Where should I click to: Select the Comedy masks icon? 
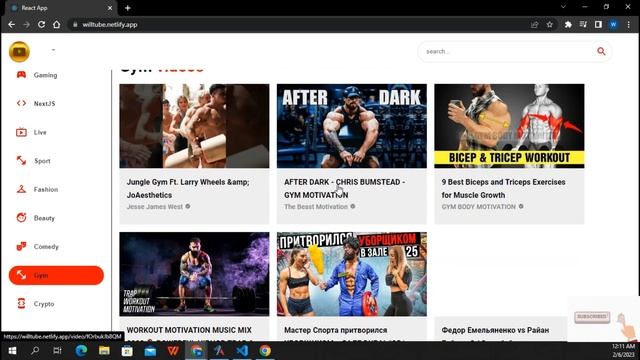(x=21, y=246)
